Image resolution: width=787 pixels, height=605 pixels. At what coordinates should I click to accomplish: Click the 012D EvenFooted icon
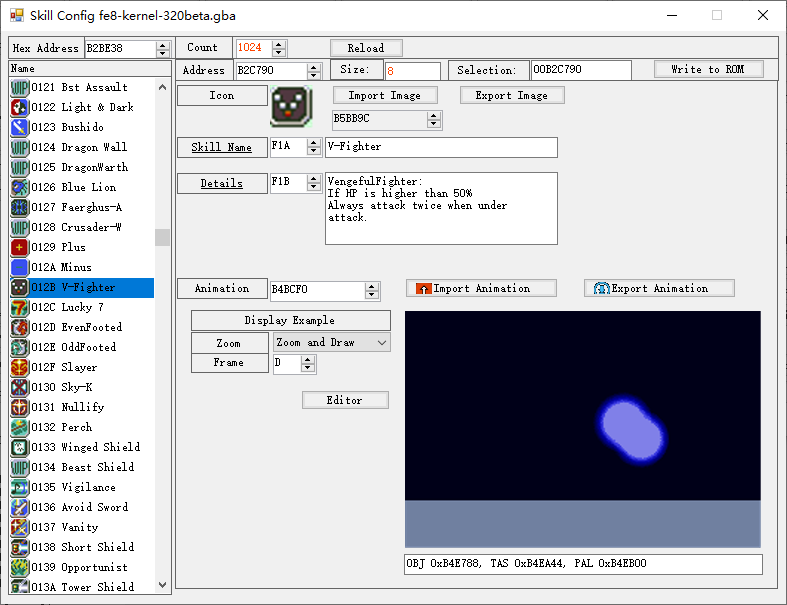[x=20, y=327]
